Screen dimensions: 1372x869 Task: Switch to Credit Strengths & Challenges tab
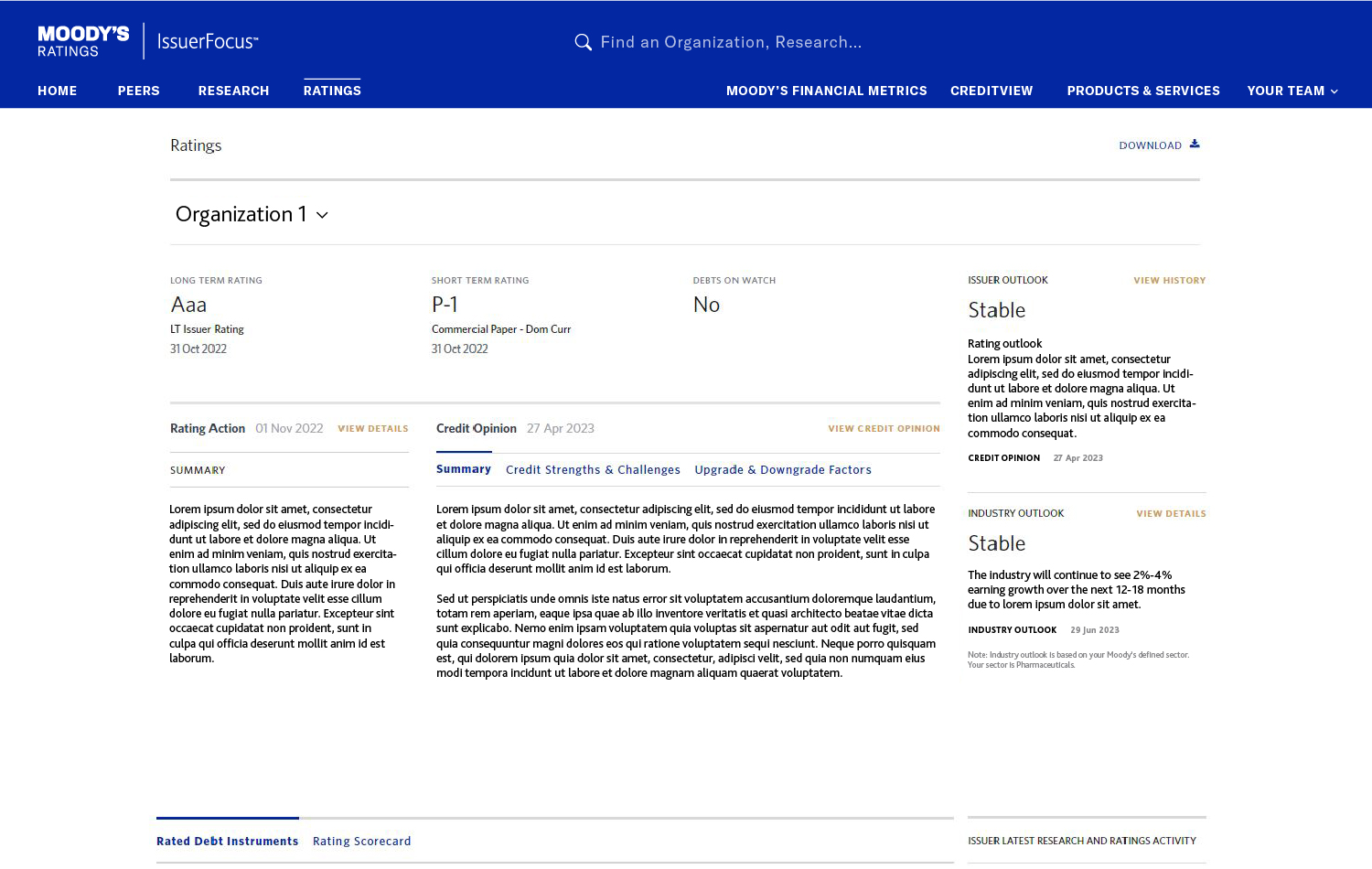(593, 470)
